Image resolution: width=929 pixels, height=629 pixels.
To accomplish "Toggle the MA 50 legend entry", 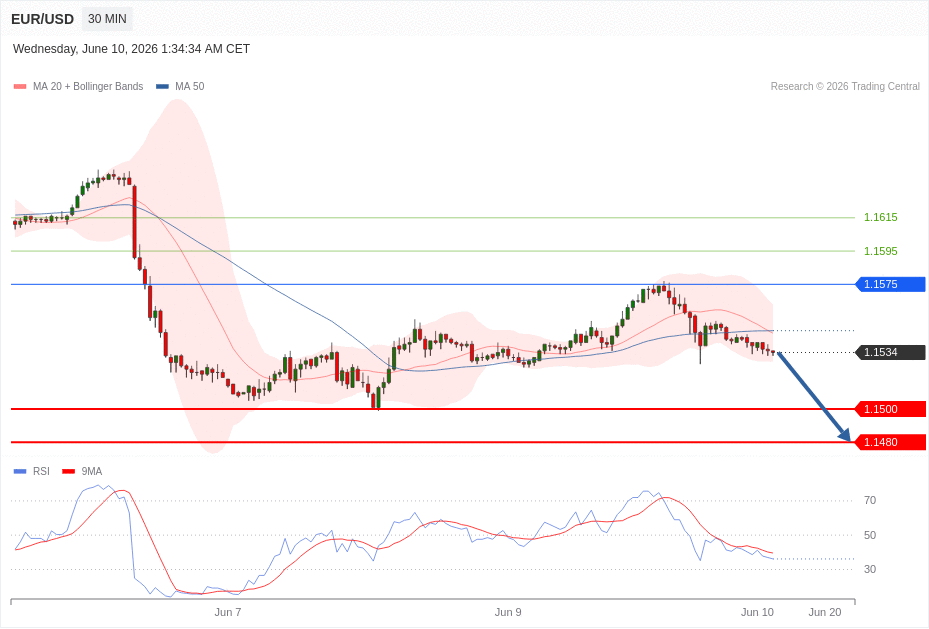I will point(180,86).
